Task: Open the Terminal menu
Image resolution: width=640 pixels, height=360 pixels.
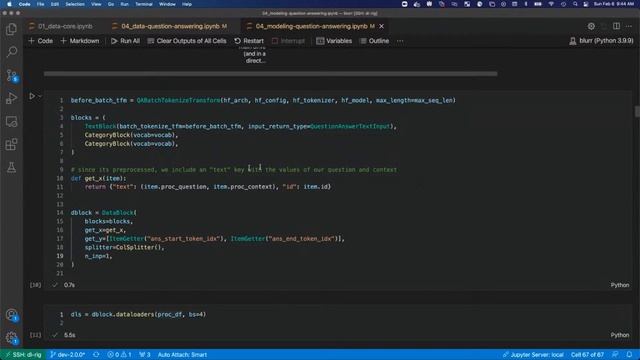Action: pyautogui.click(x=144, y=4)
